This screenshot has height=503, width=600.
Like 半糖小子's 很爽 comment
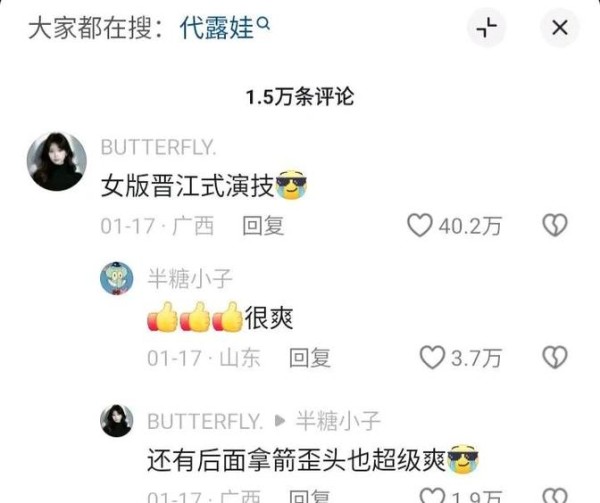[432, 358]
